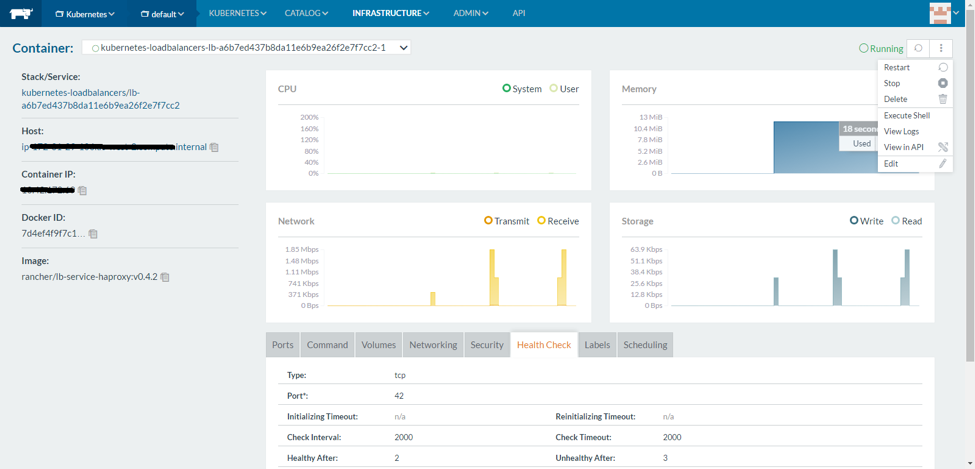Toggle the Receive network legend option
This screenshot has width=975, height=469.
542,221
